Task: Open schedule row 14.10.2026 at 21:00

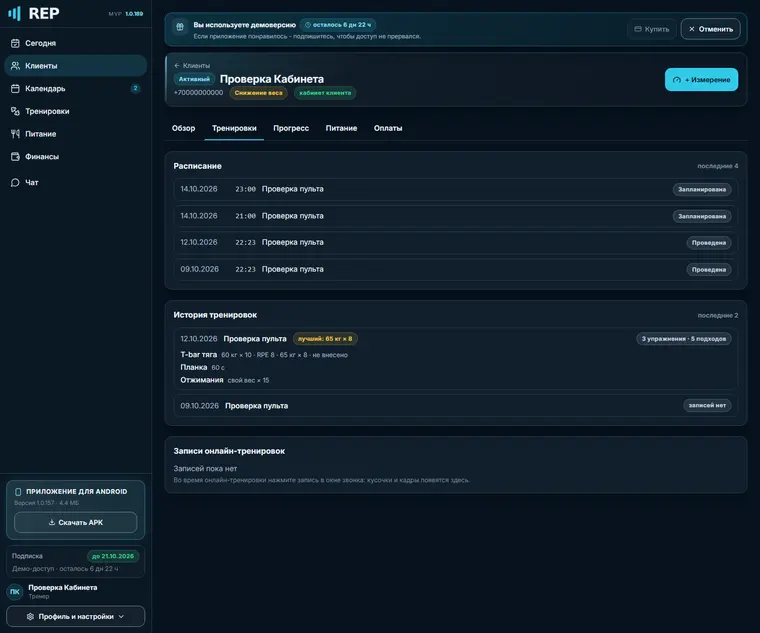Action: pos(456,216)
